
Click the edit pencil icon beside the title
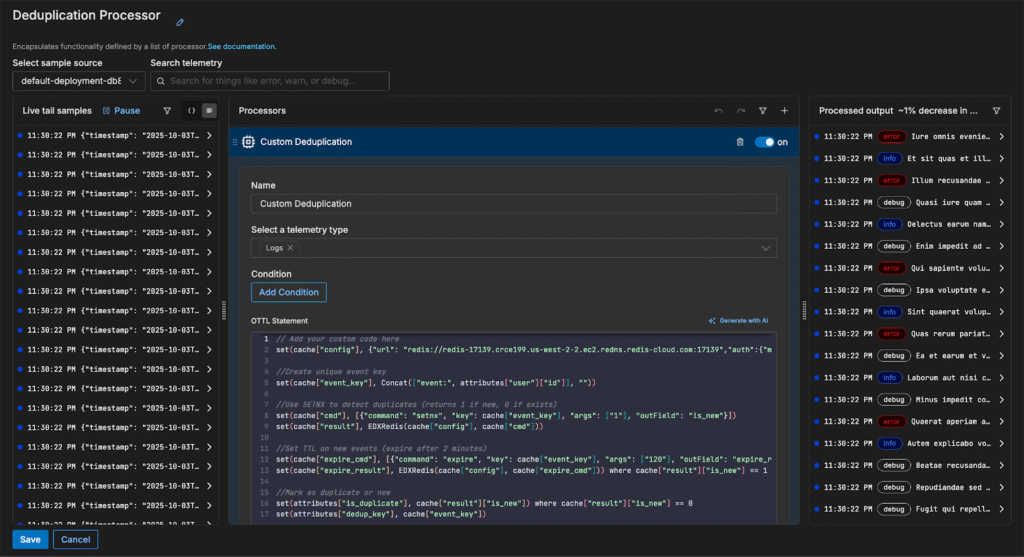tap(180, 21)
